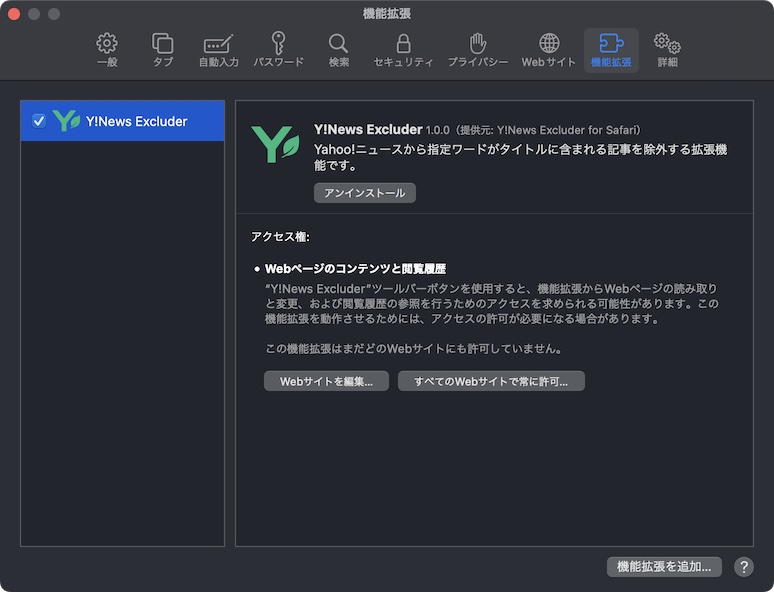Screen dimensions: 774x592
Task: Click the large Y!News Excluder logo
Action: pos(275,144)
